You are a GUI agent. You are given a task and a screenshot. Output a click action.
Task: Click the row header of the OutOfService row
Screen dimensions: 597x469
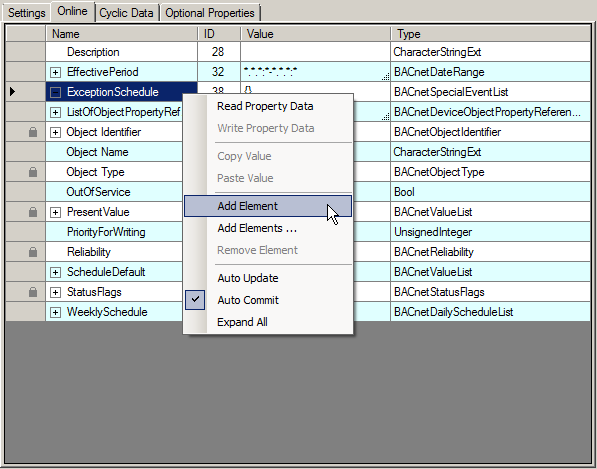[26, 192]
